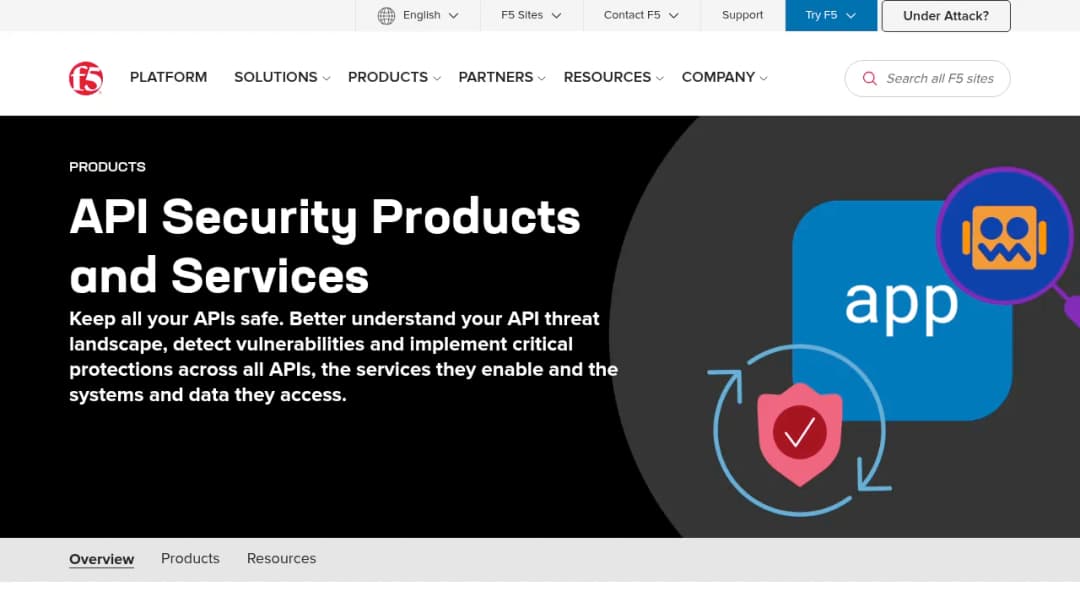Open the COMPANY nav label

pyautogui.click(x=718, y=77)
